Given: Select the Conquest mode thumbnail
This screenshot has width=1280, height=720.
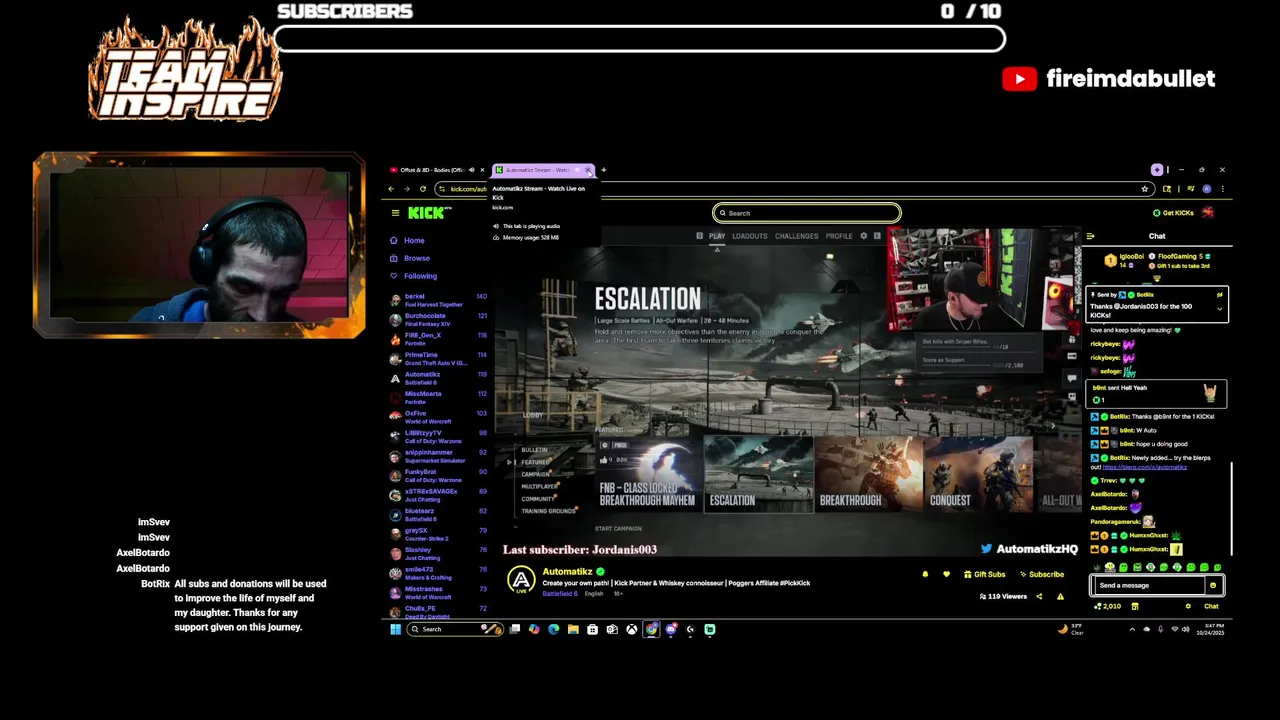Looking at the screenshot, I should (x=978, y=474).
